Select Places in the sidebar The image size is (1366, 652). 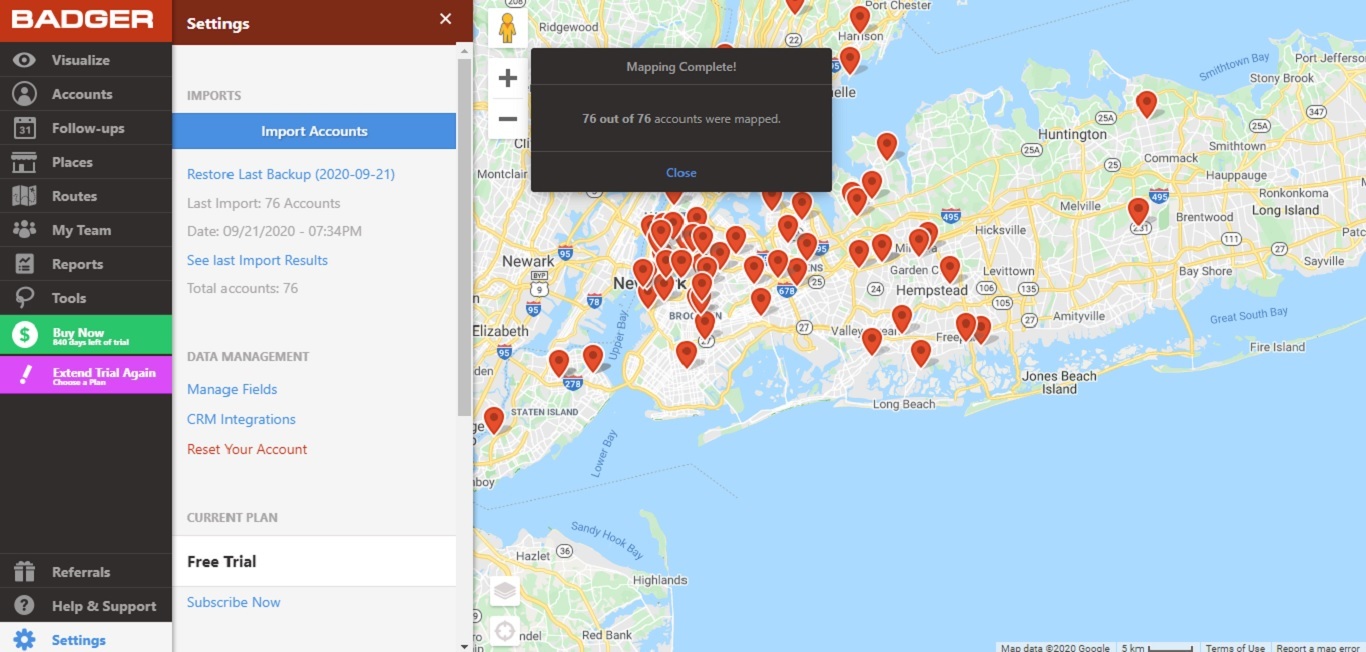point(72,162)
